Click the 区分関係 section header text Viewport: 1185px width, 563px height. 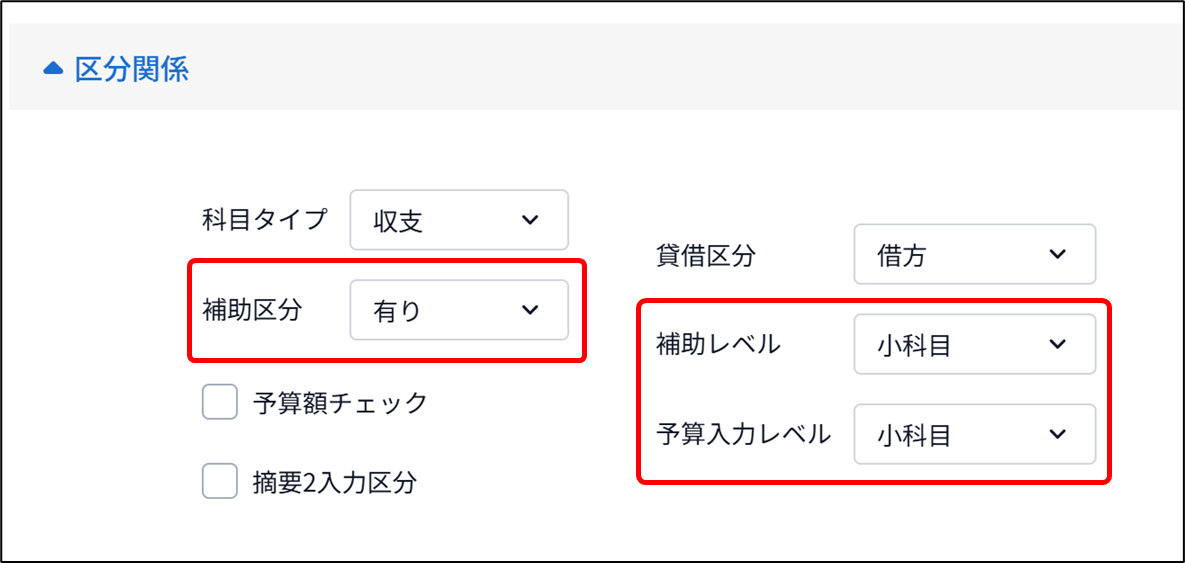(x=131, y=69)
